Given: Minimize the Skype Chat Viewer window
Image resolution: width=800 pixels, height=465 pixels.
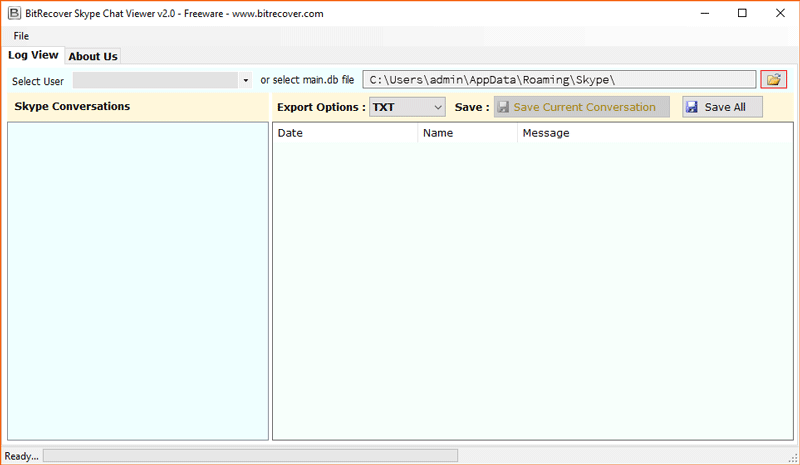Looking at the screenshot, I should coord(705,13).
